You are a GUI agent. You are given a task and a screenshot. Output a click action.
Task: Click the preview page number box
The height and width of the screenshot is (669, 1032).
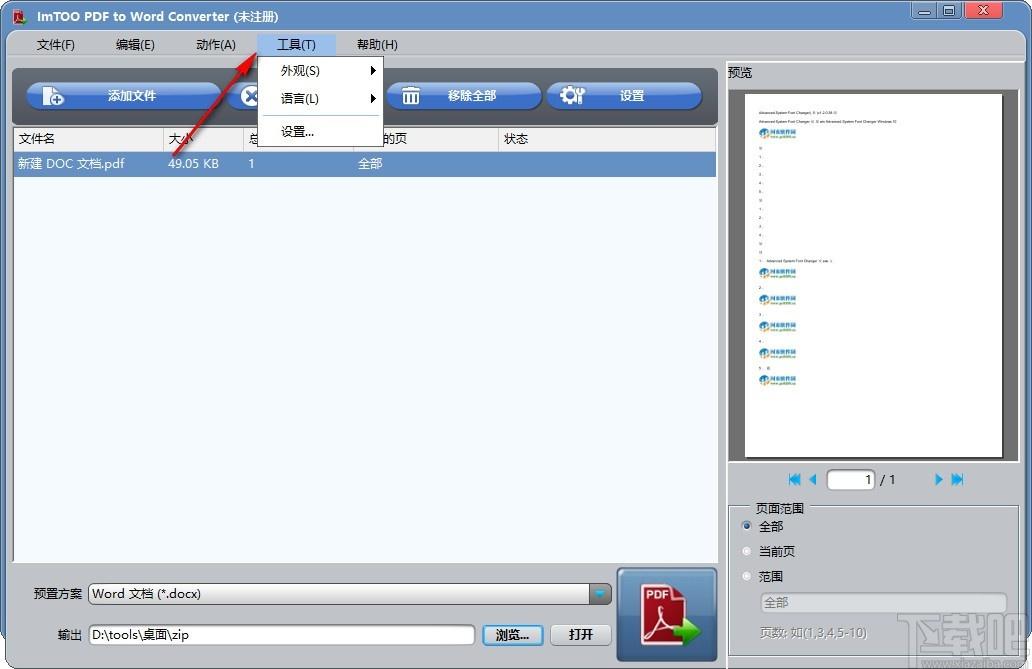(851, 479)
